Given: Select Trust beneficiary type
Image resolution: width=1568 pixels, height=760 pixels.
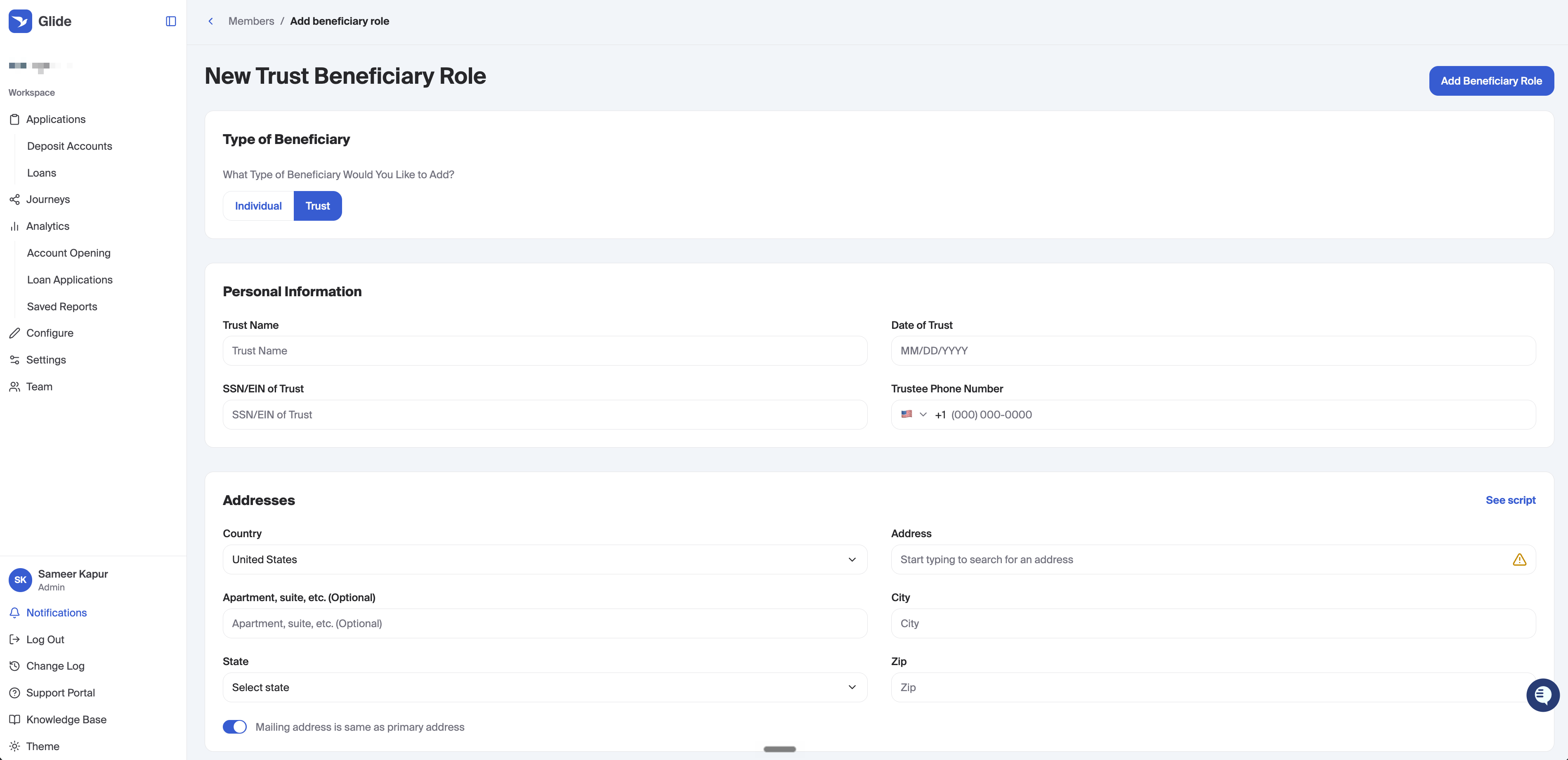Looking at the screenshot, I should point(318,206).
